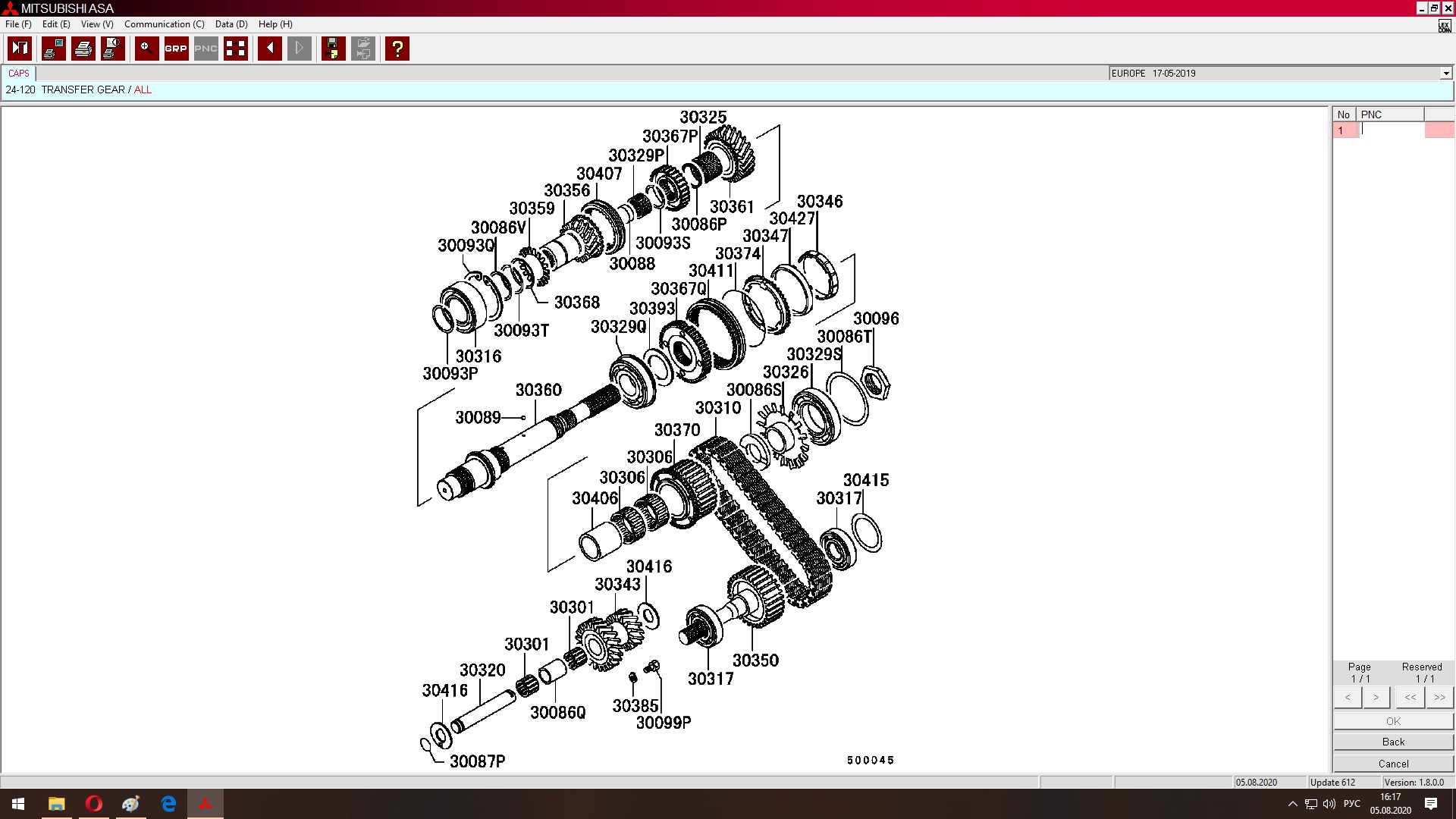Click the save to memo floppy icon

click(x=333, y=49)
